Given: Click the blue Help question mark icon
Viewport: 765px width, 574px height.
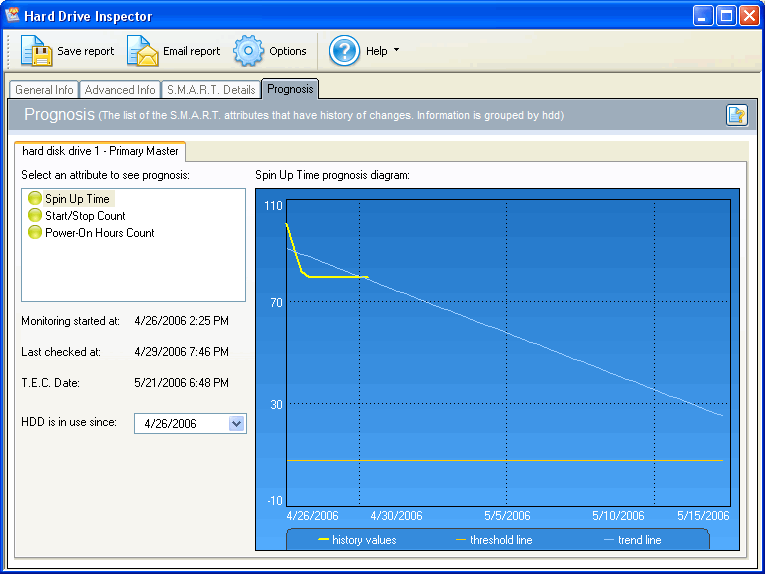Looking at the screenshot, I should coord(344,51).
